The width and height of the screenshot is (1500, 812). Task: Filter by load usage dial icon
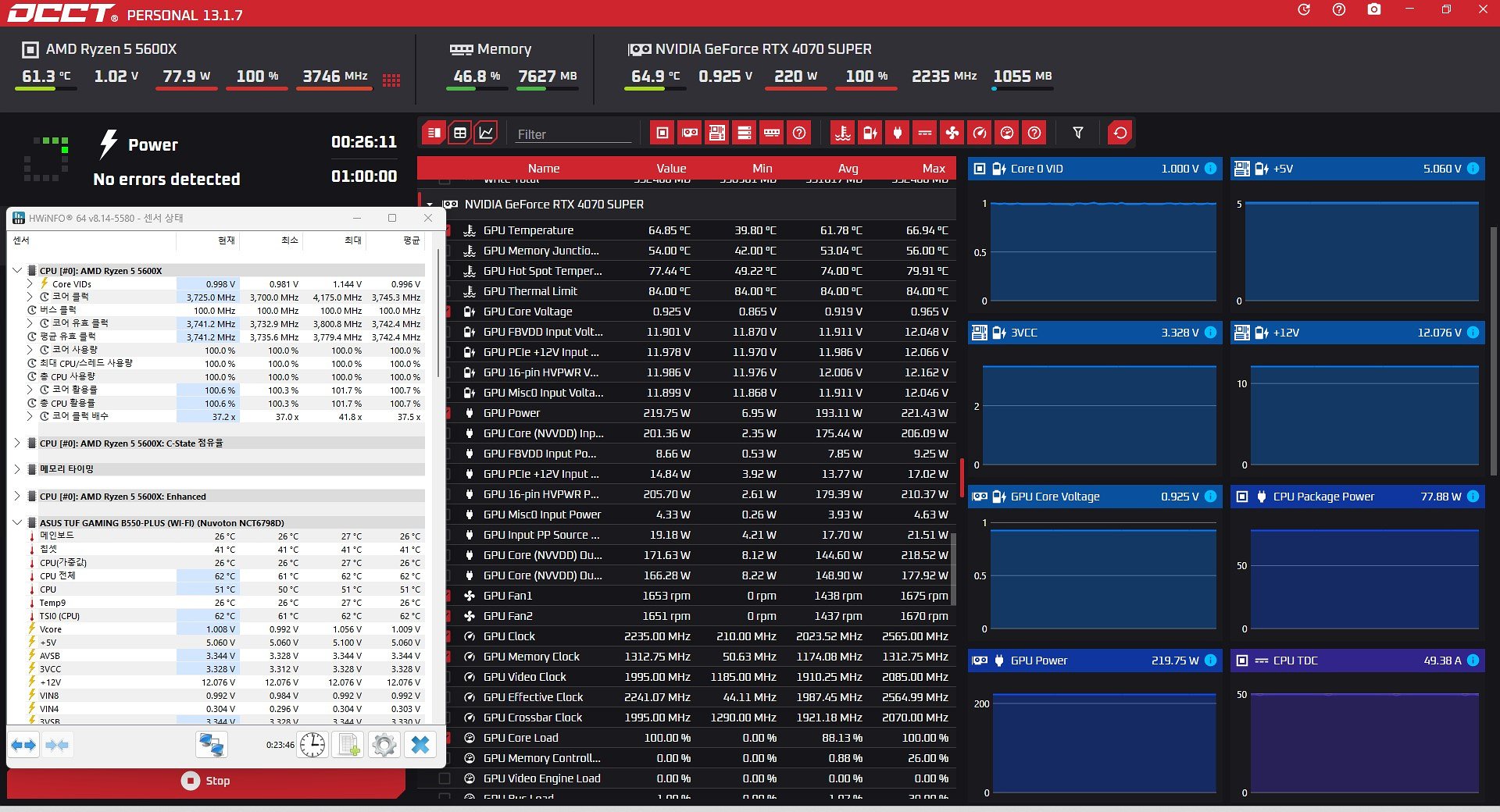coord(1007,133)
